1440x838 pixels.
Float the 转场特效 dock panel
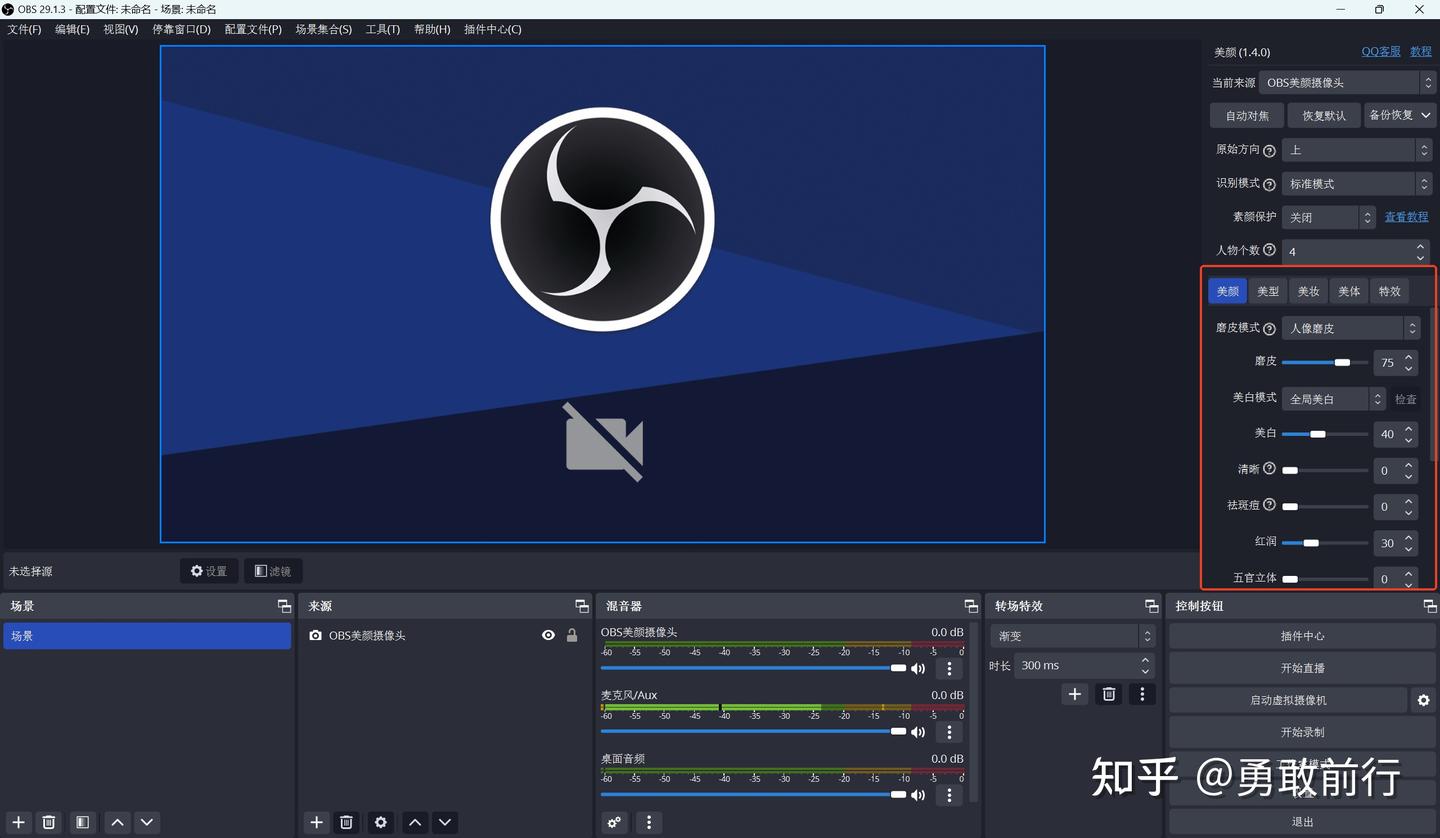[x=1151, y=606]
